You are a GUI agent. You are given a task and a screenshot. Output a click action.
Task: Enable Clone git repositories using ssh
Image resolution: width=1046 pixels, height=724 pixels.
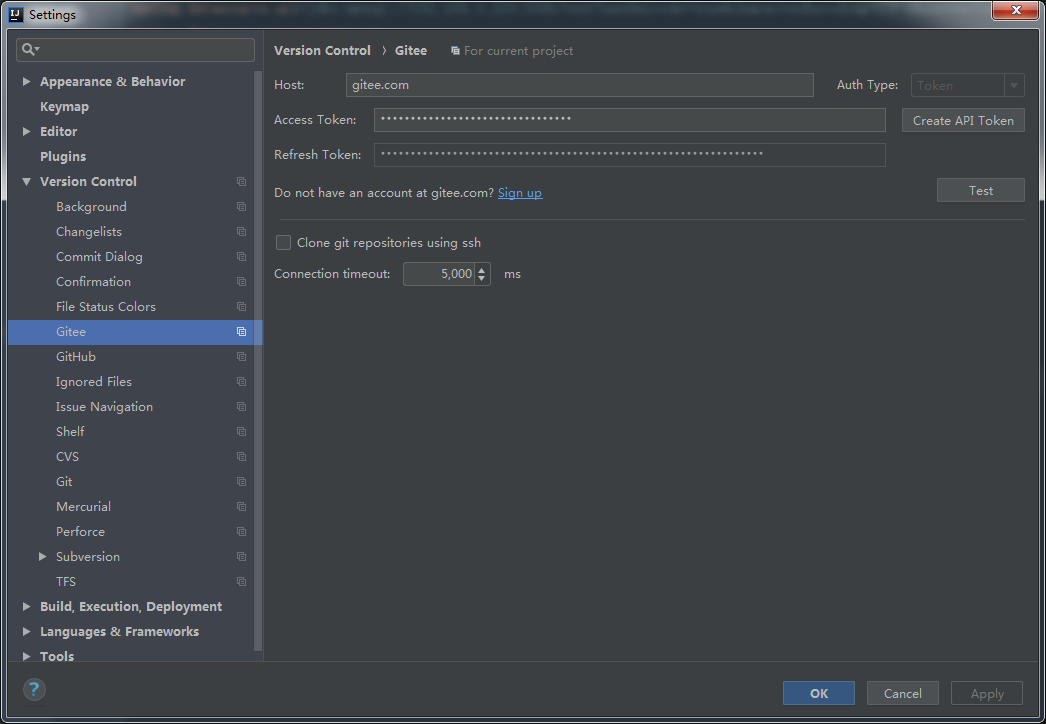point(284,243)
